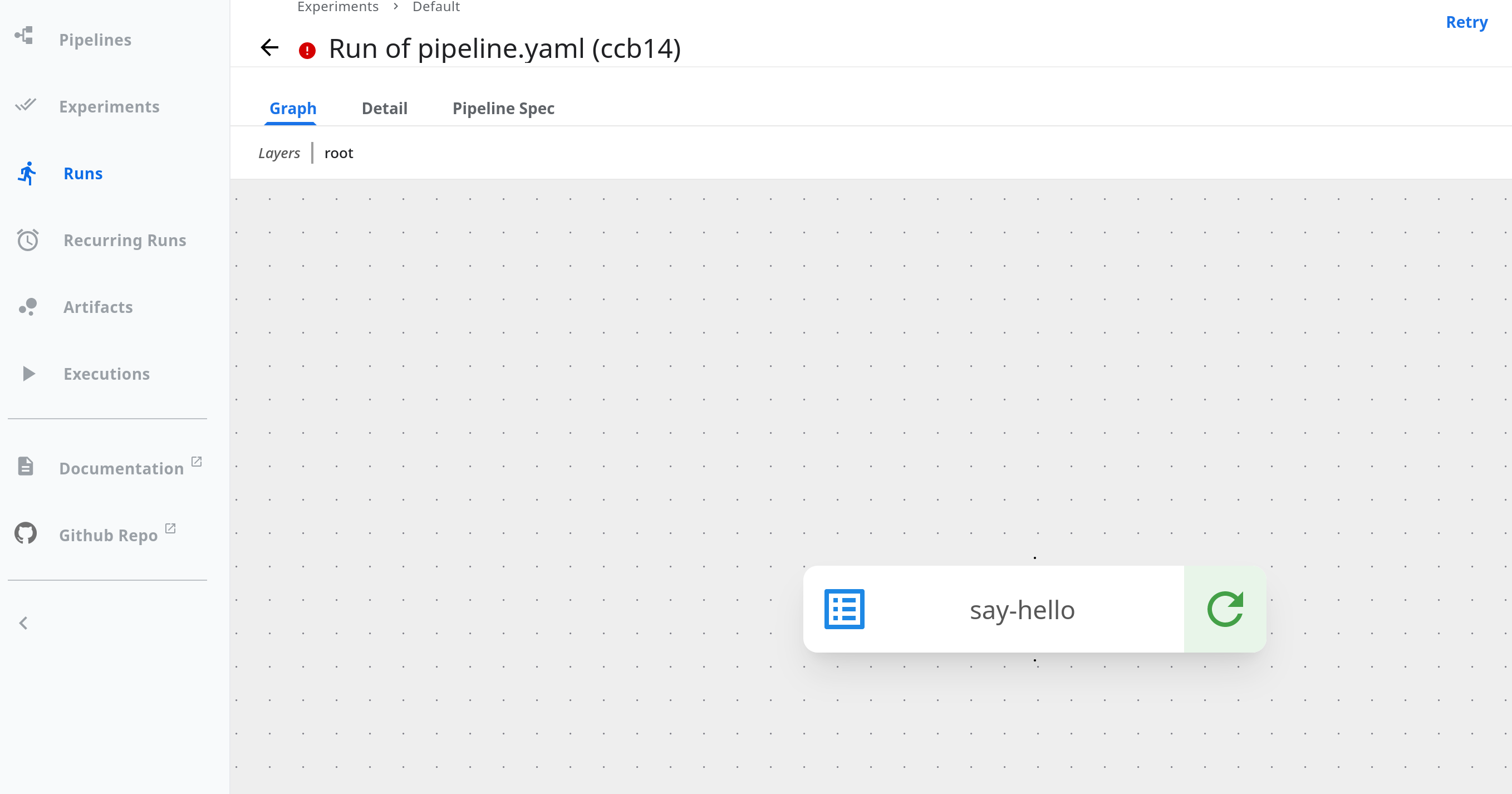
Task: Select the root layer breadcrumb
Action: 338,153
